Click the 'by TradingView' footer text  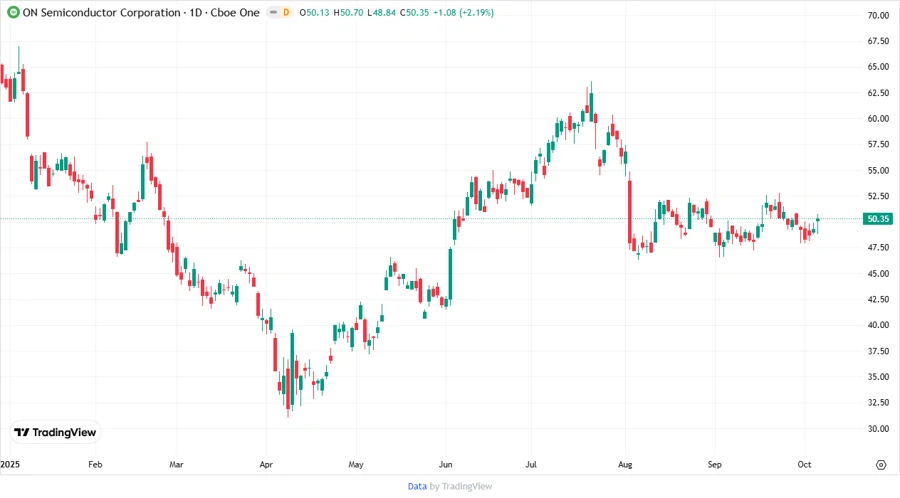[x=461, y=486]
